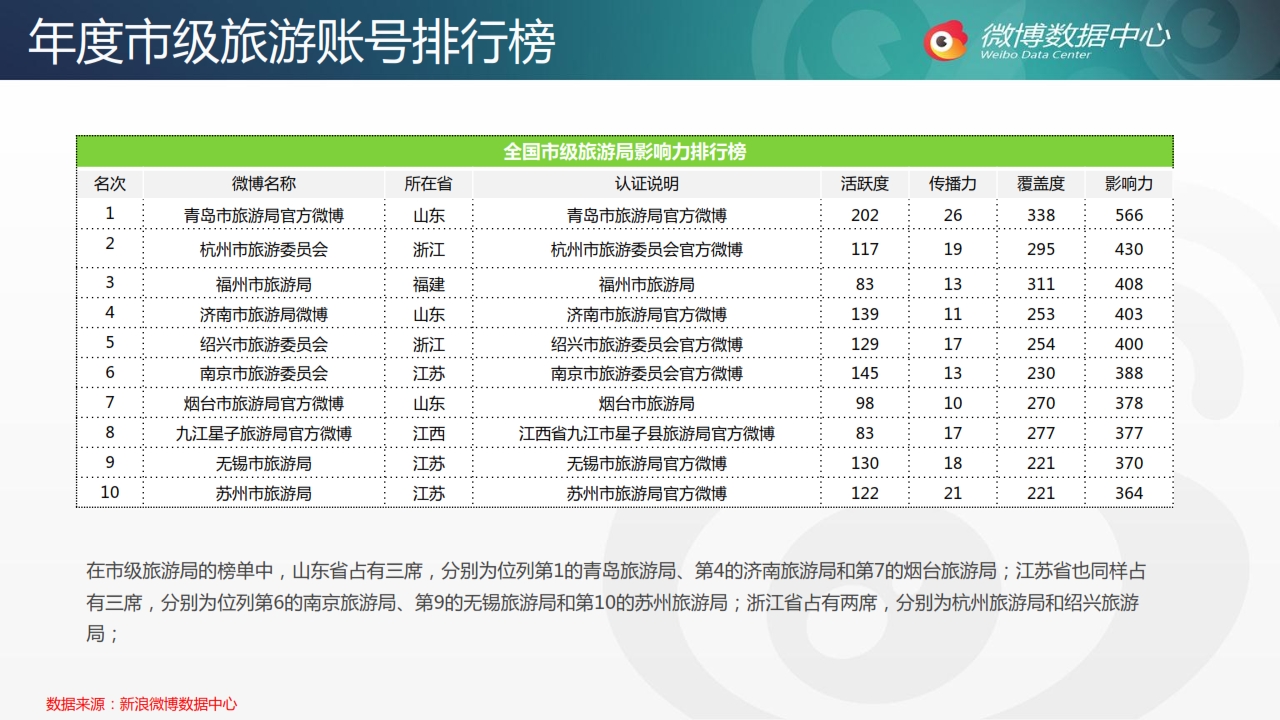Click the spread value 21
The image size is (1280, 720).
pyautogui.click(x=953, y=493)
